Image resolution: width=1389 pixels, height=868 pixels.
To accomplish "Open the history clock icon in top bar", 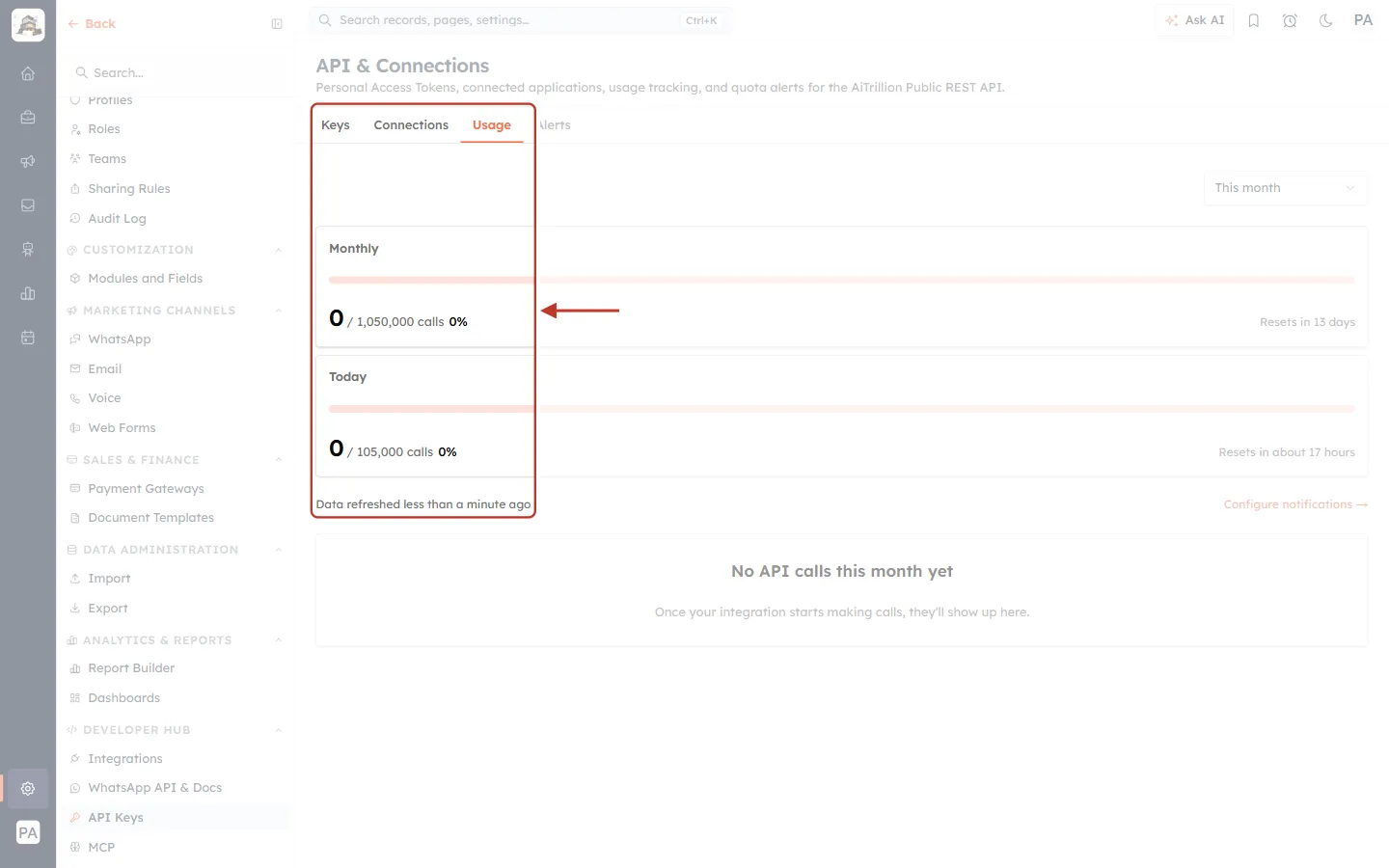I will 1290,20.
